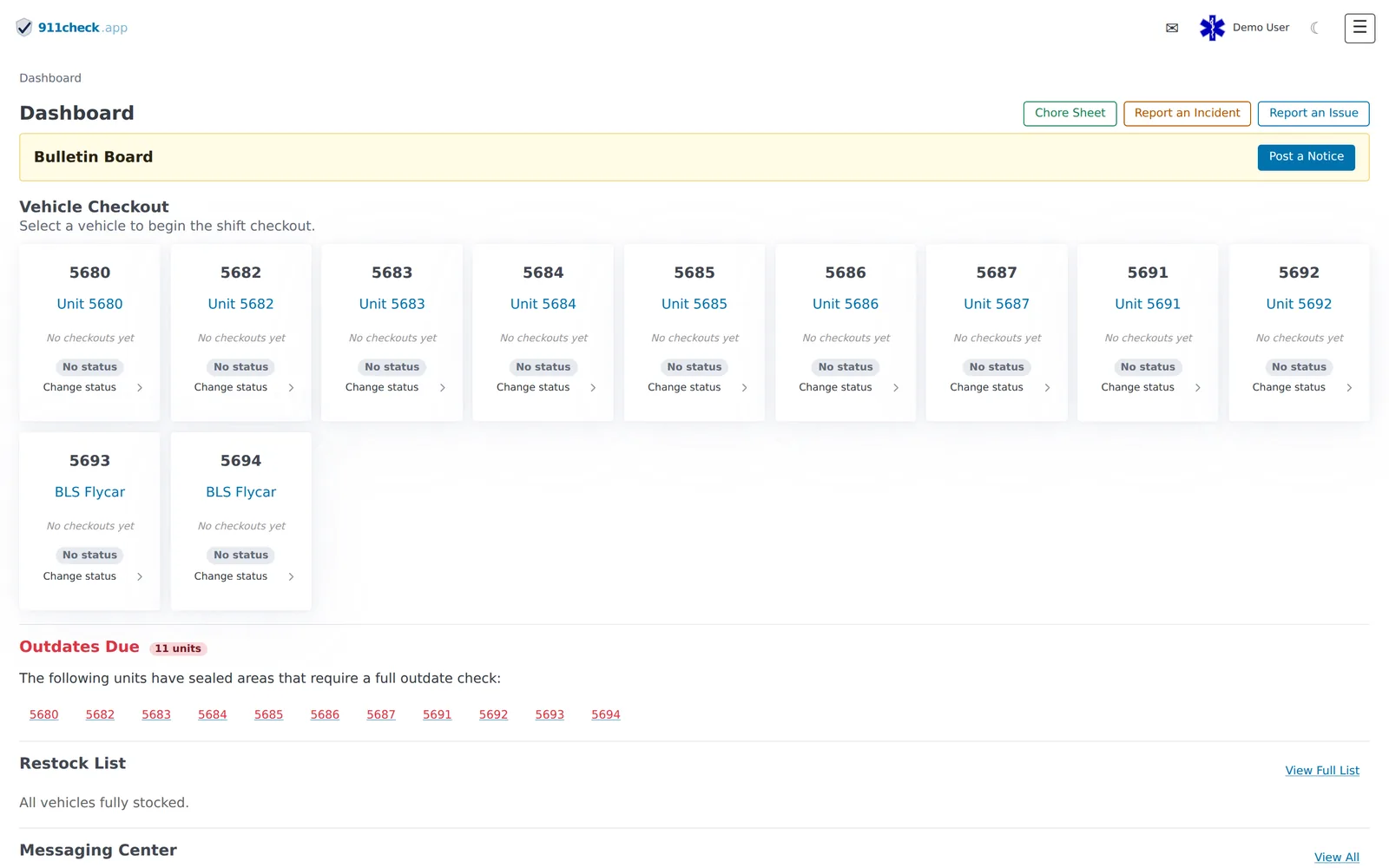Open BLS Flycar 5694 checkout
1389x868 pixels.
[x=241, y=492]
